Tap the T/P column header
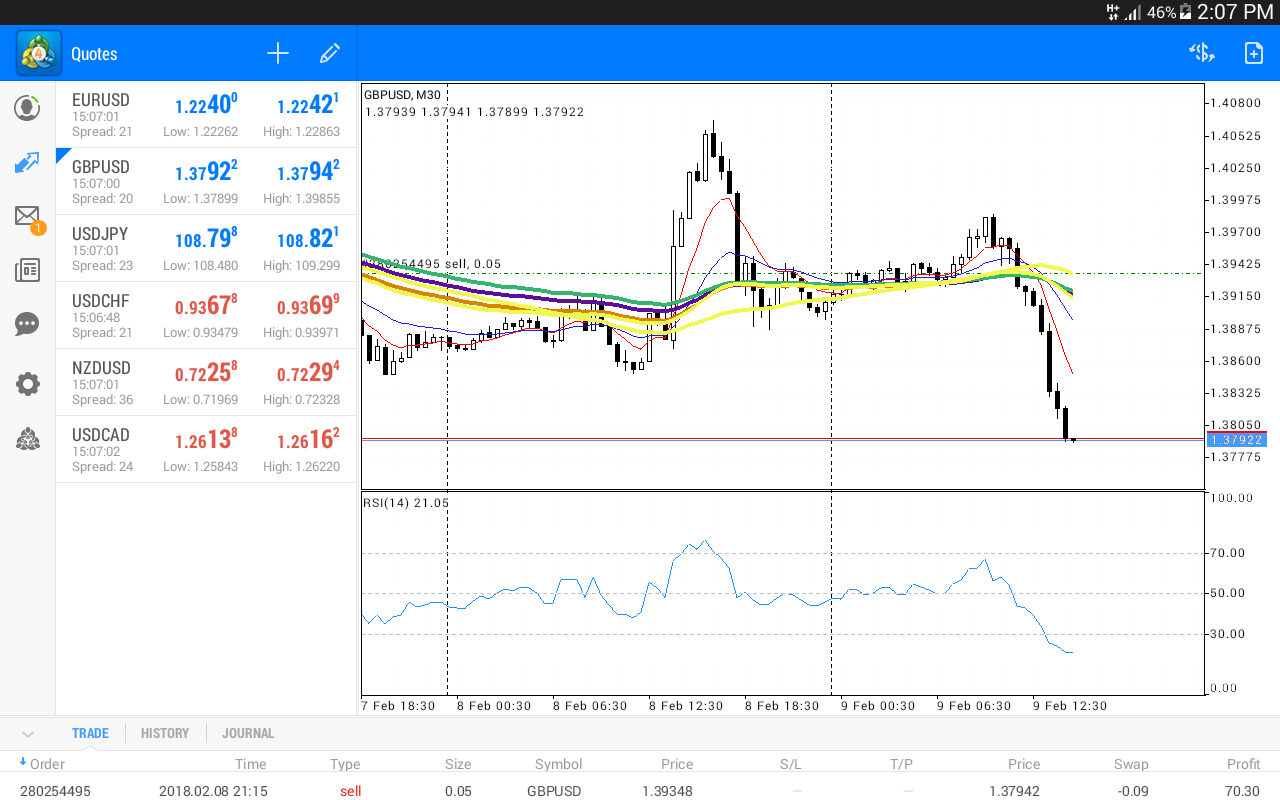 tap(901, 764)
